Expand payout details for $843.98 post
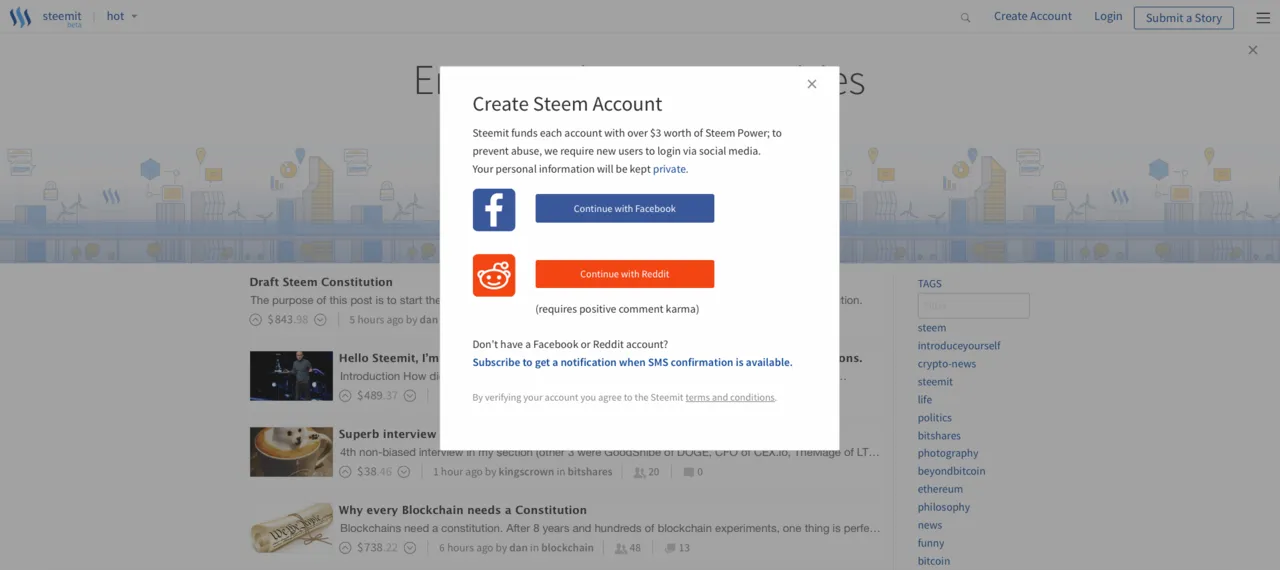The width and height of the screenshot is (1280, 570). (x=320, y=320)
